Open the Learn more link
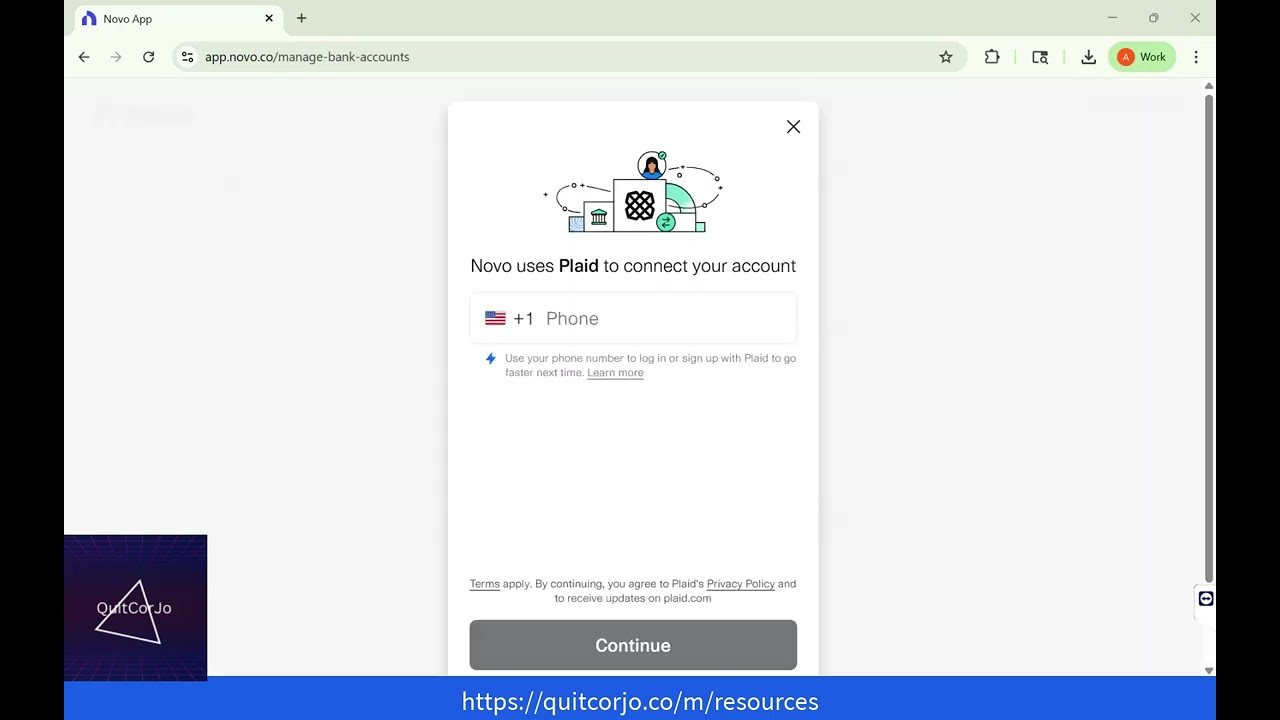Viewport: 1280px width, 720px height. [615, 373]
